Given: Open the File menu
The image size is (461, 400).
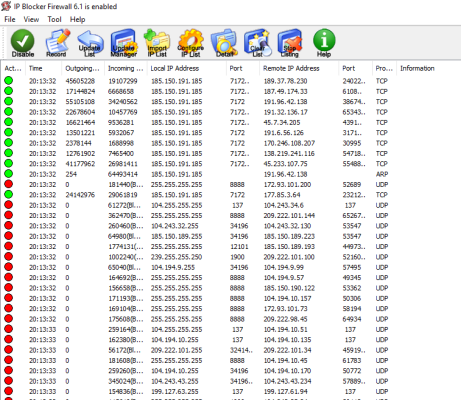Looking at the screenshot, I should 10,19.
